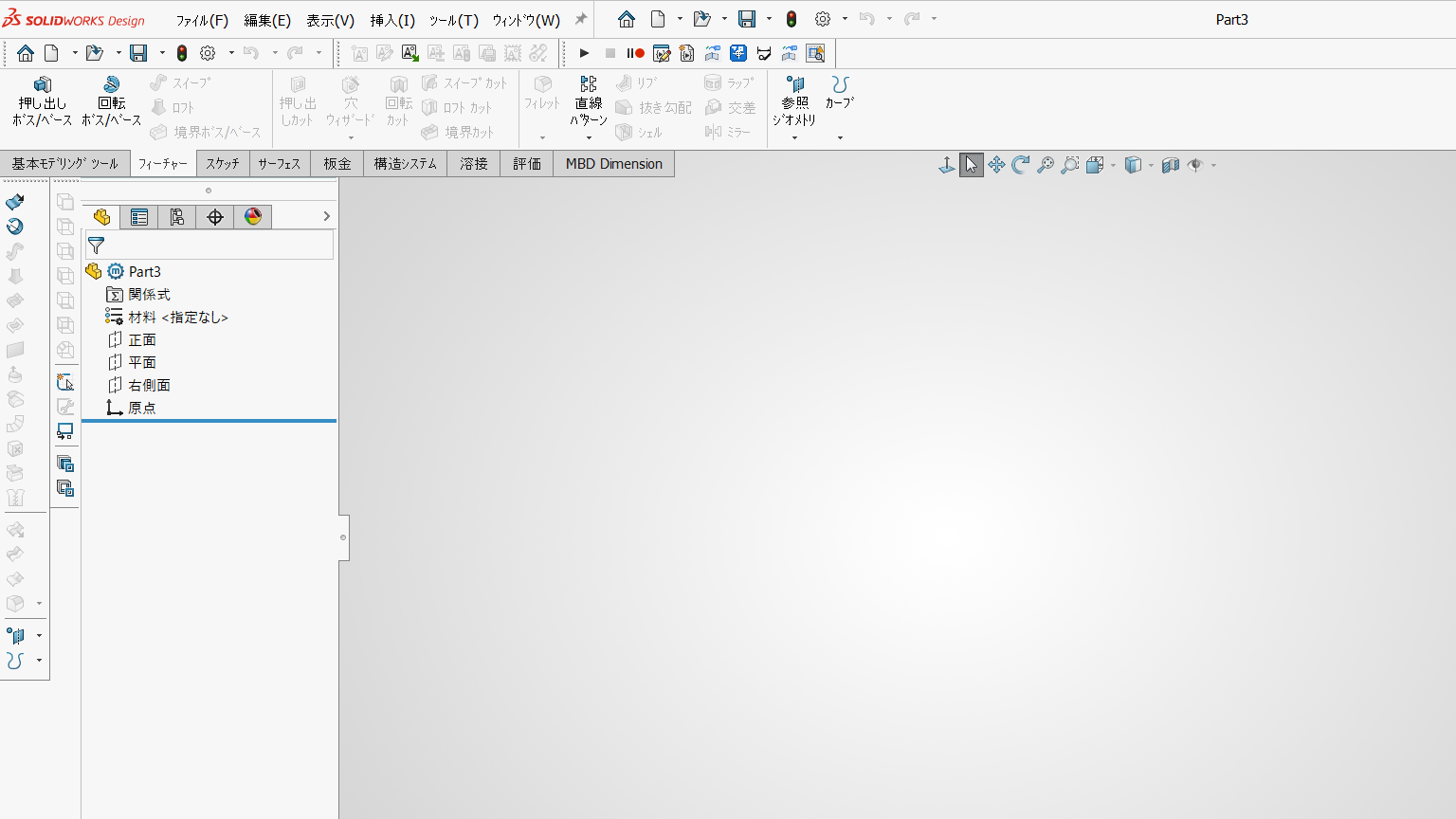Open the 編集(E) menu

(267, 20)
